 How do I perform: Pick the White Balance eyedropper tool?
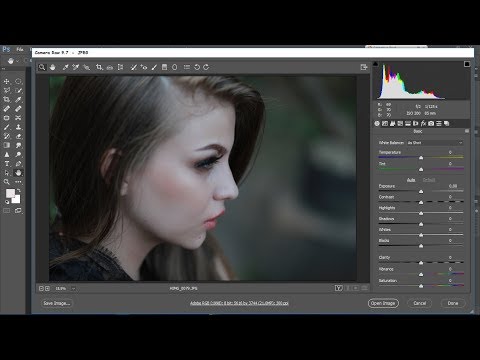(65, 67)
